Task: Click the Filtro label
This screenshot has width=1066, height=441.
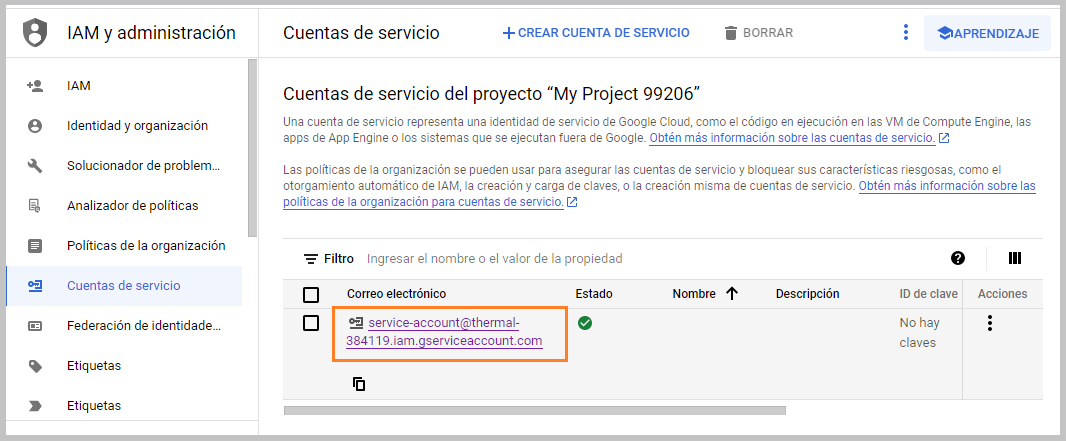Action: (339, 258)
